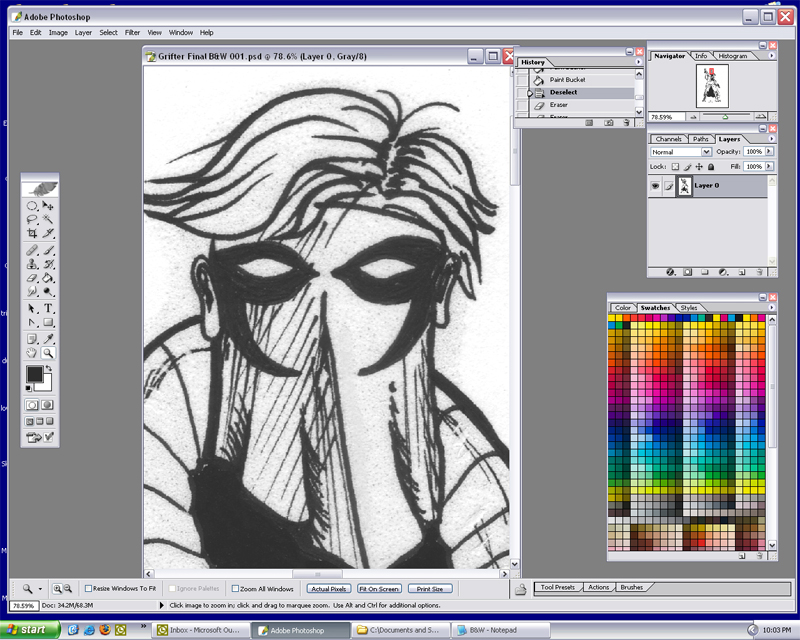
Task: Open the Image menu
Action: click(x=58, y=33)
